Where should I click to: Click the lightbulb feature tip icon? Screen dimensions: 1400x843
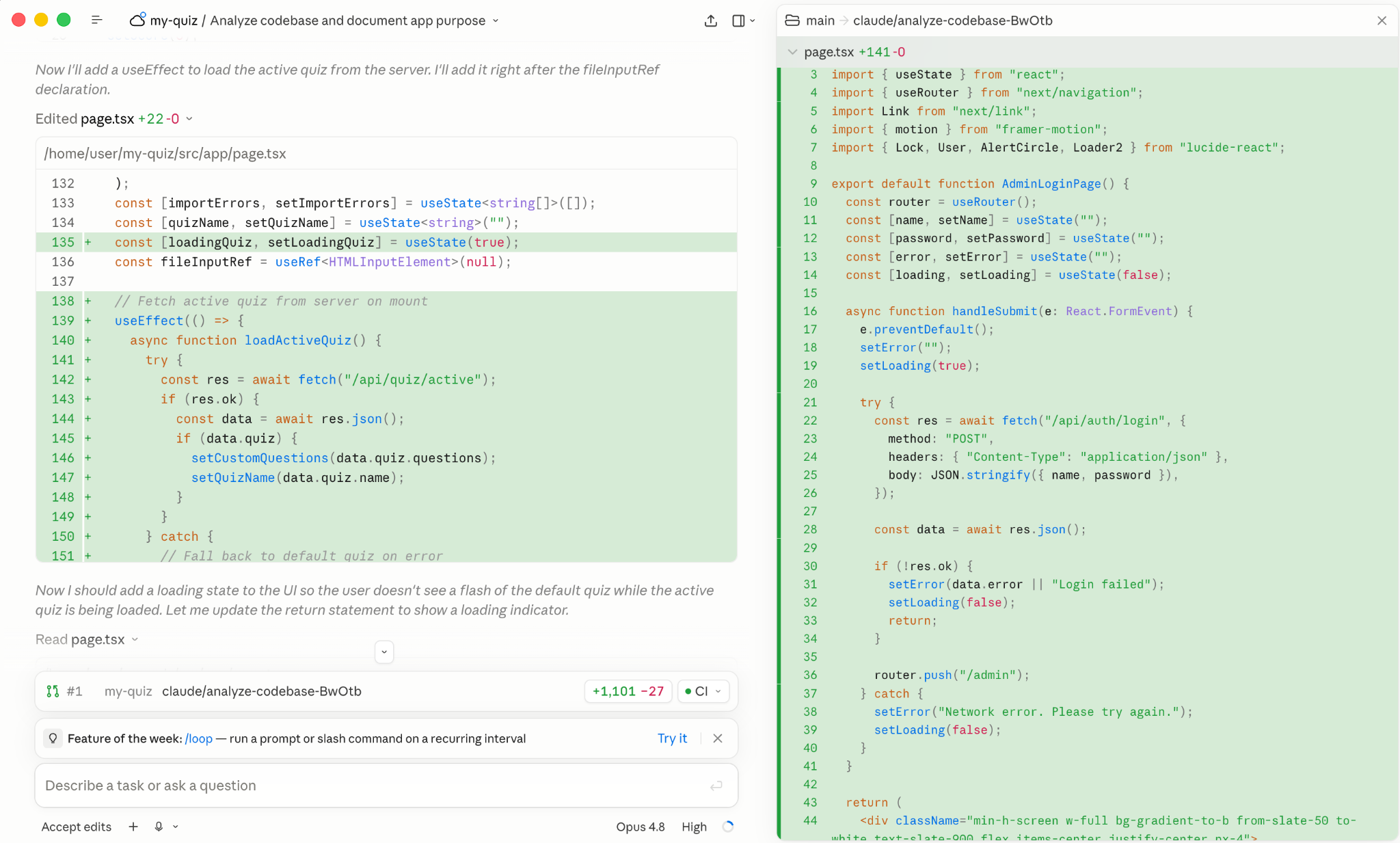pos(53,738)
